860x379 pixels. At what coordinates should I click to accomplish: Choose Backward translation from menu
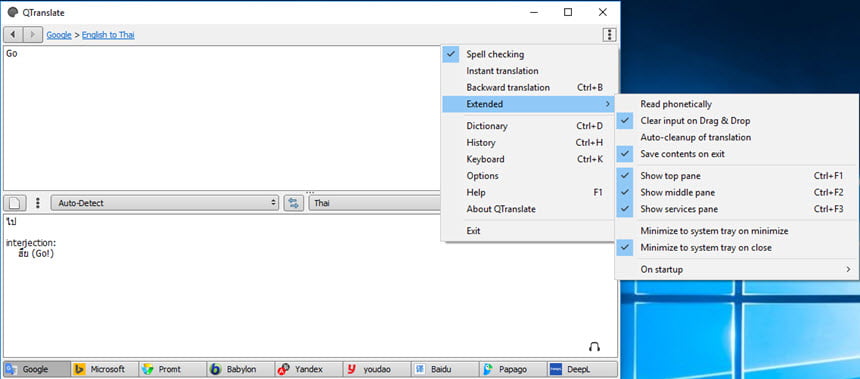(x=528, y=87)
